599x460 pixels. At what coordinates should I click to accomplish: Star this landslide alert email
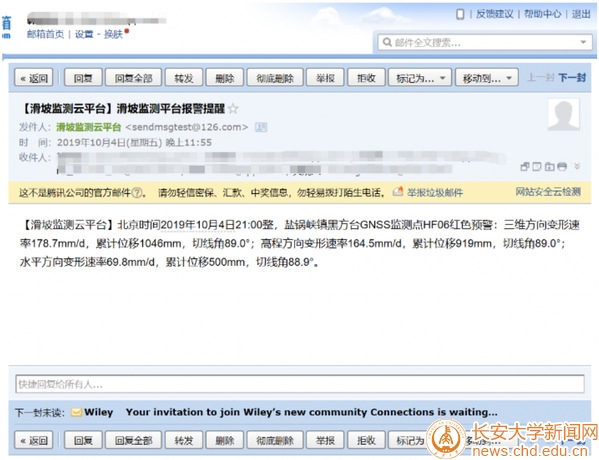233,109
